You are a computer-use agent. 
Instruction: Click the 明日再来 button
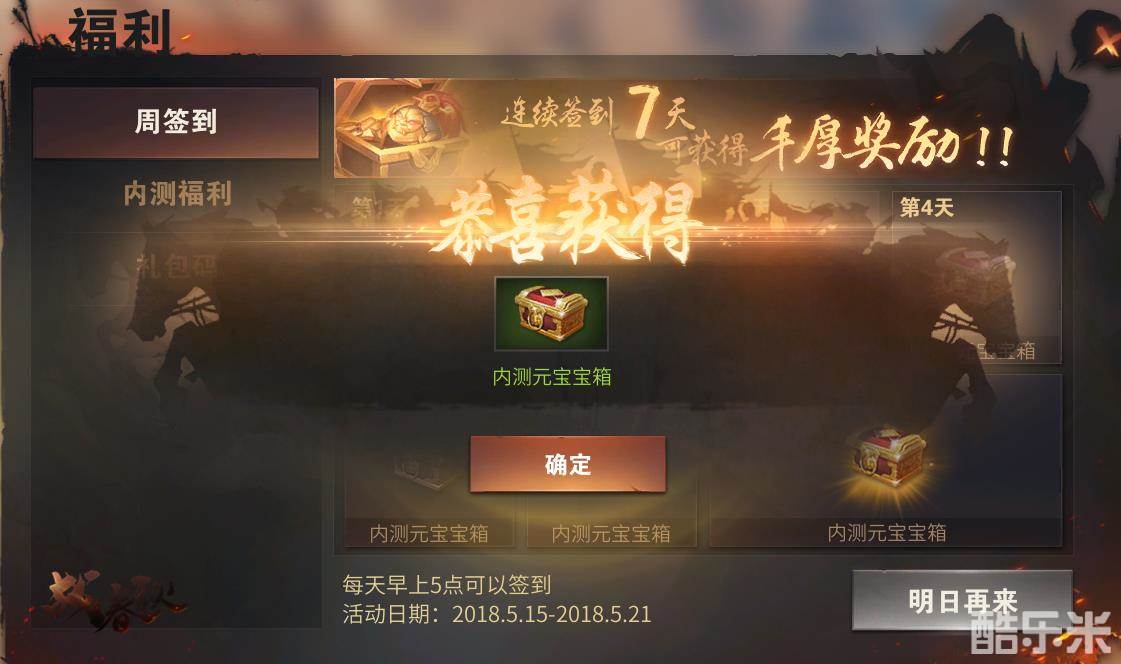pos(962,600)
